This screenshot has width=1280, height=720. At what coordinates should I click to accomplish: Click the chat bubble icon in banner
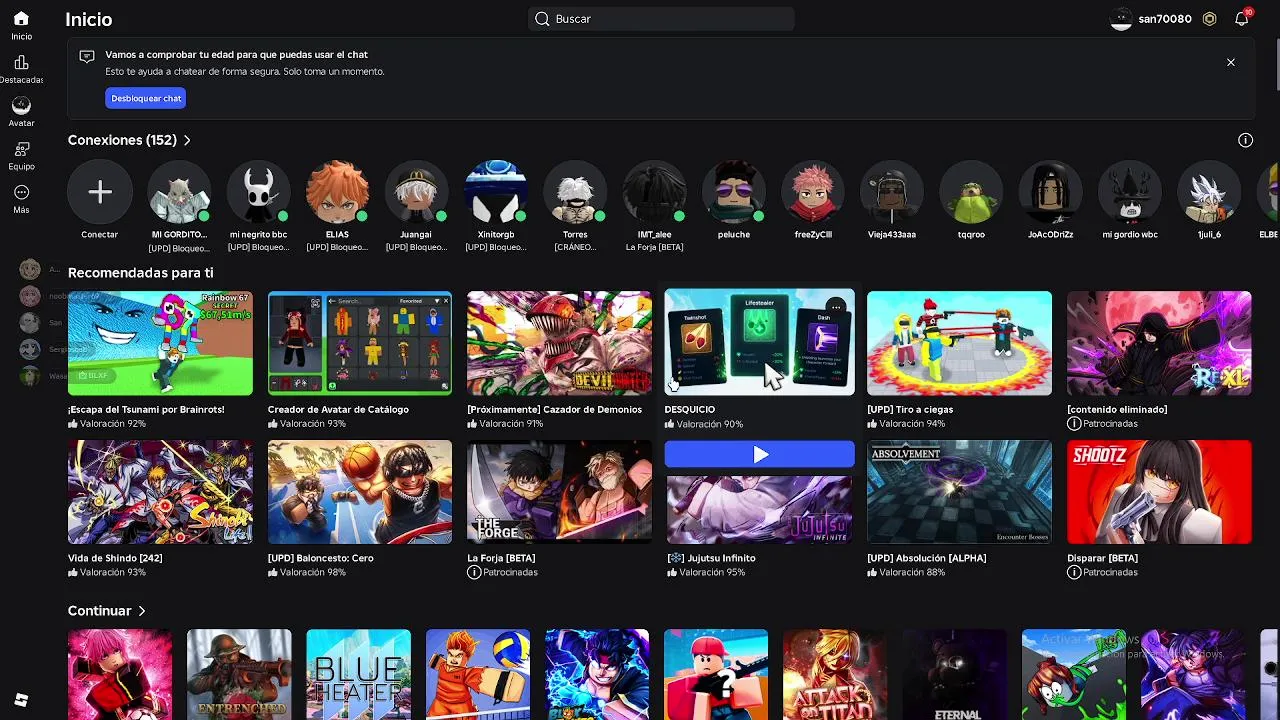coord(87,57)
